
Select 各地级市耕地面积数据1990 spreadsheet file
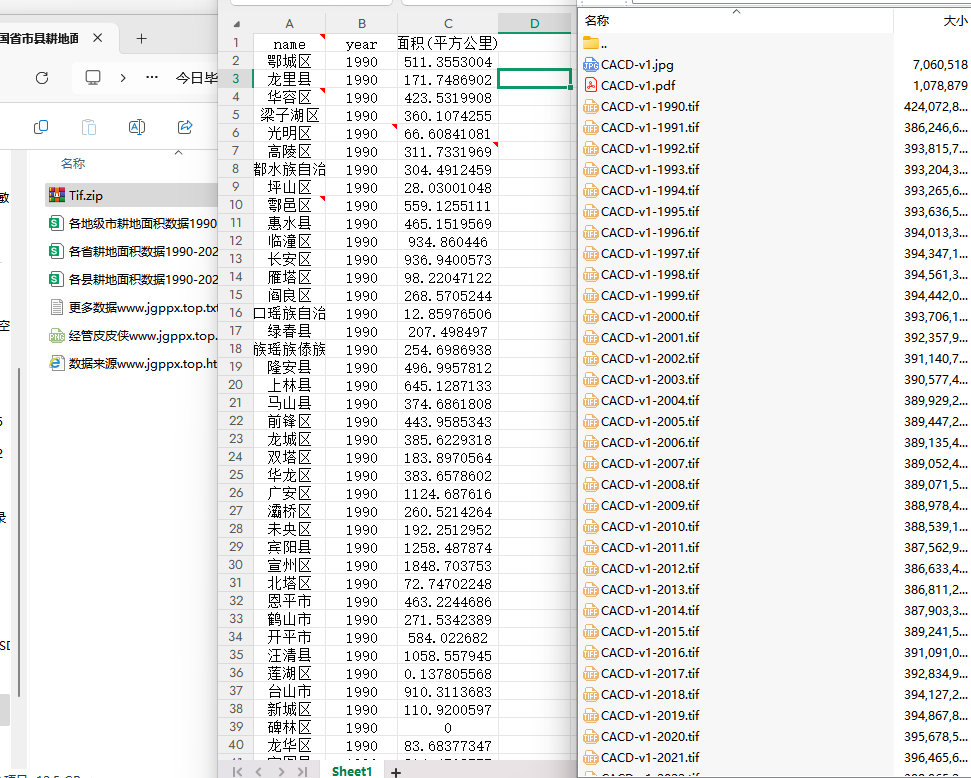click(x=132, y=223)
